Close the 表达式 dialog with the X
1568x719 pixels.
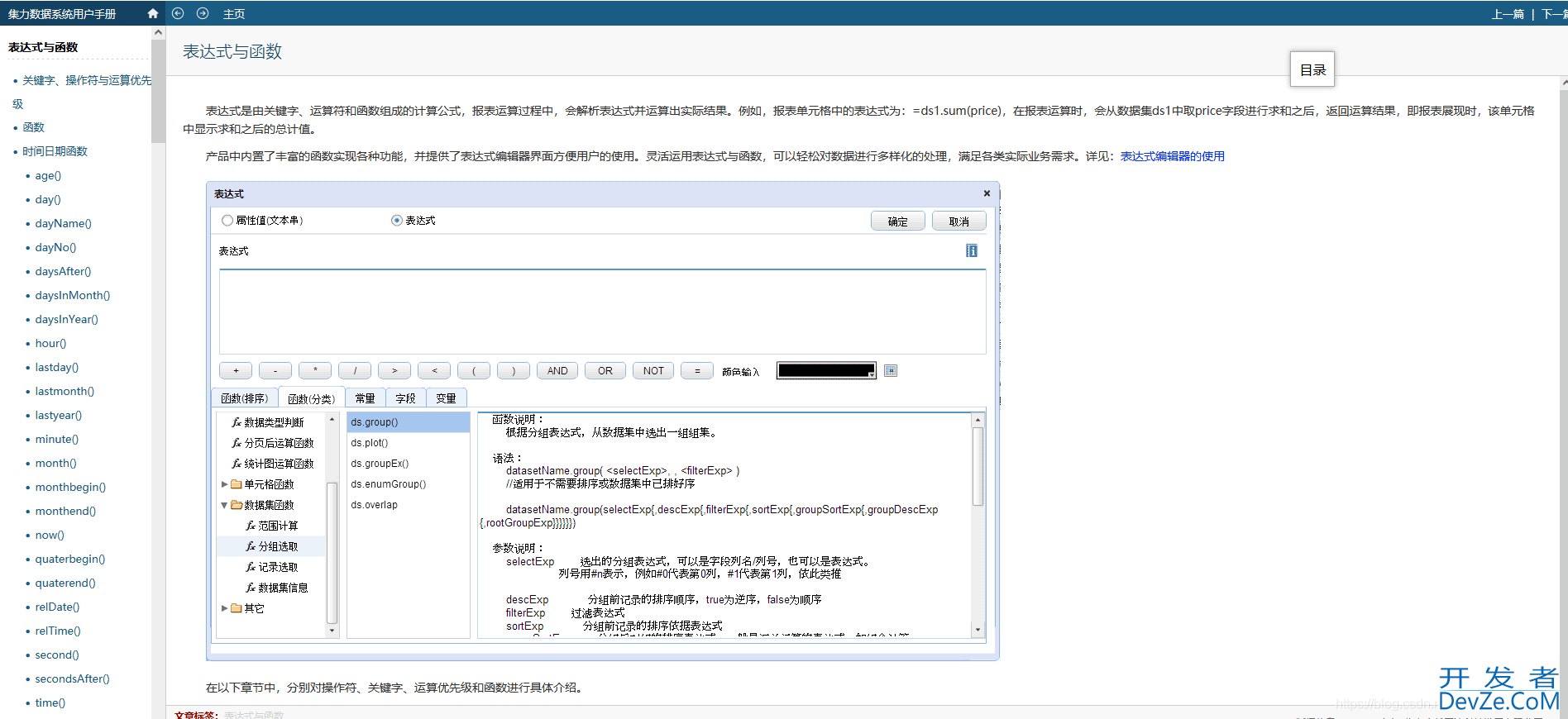pyautogui.click(x=987, y=193)
